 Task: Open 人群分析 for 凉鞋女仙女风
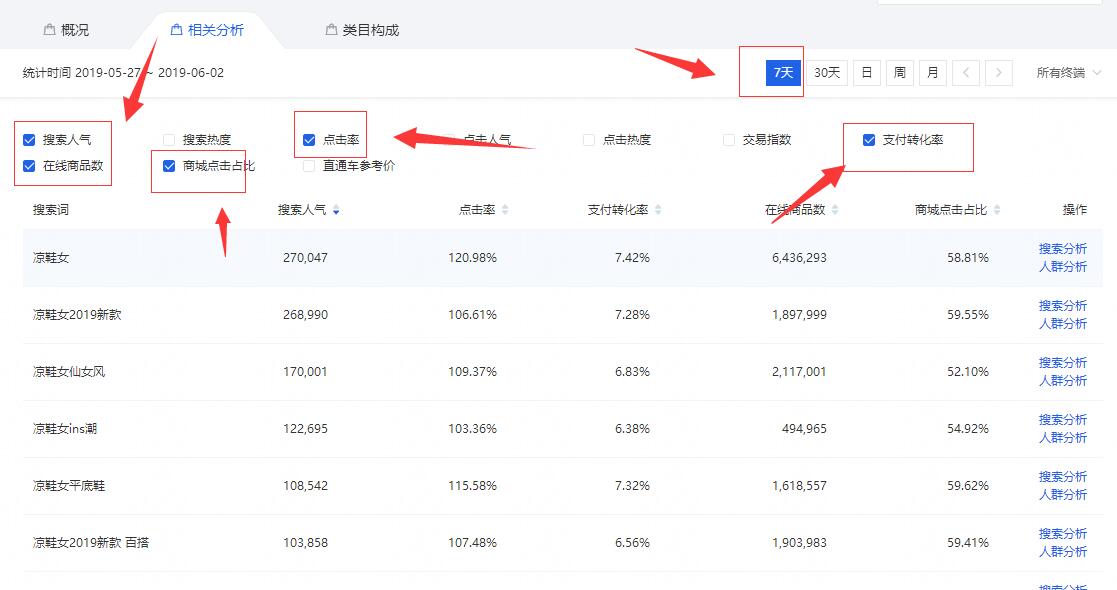coord(1063,381)
